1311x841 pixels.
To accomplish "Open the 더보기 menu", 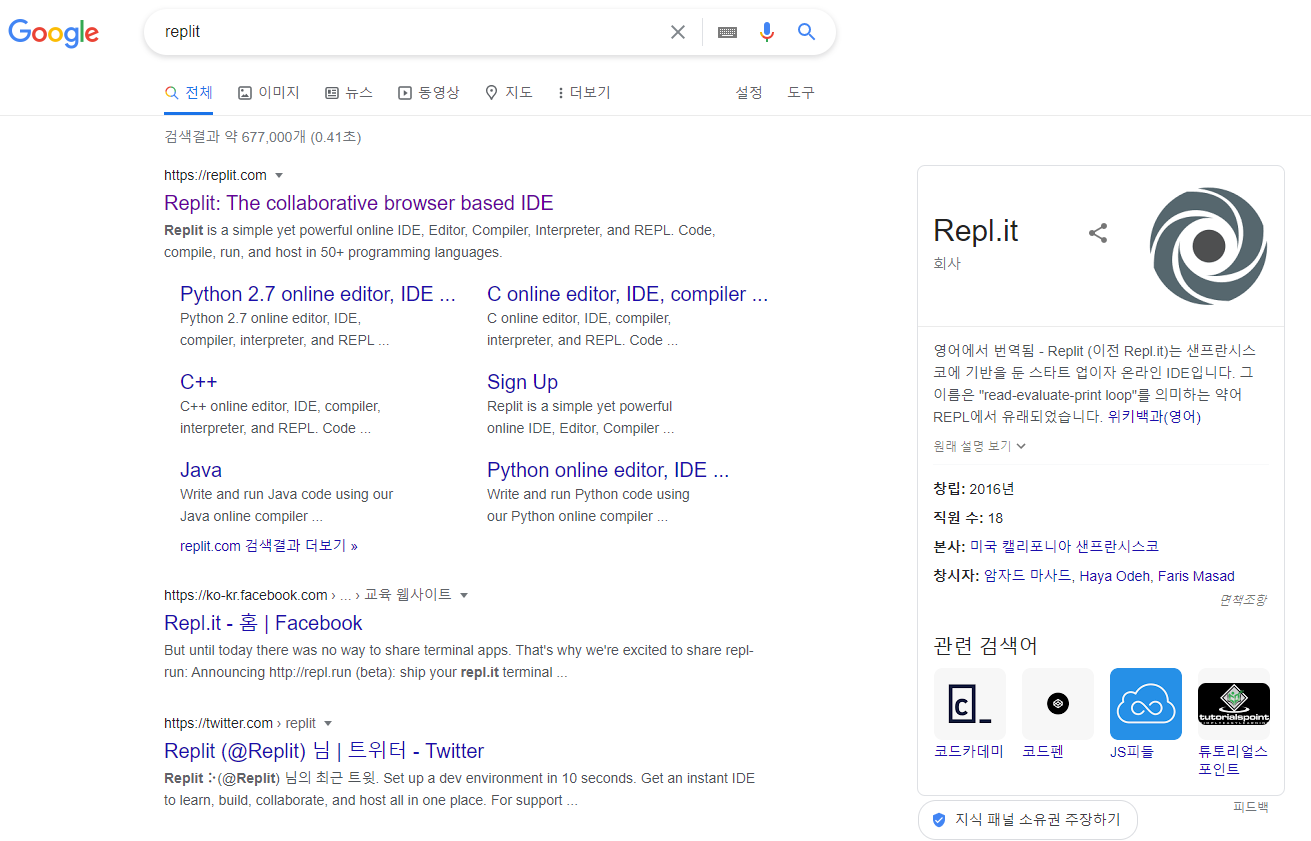I will [x=584, y=93].
